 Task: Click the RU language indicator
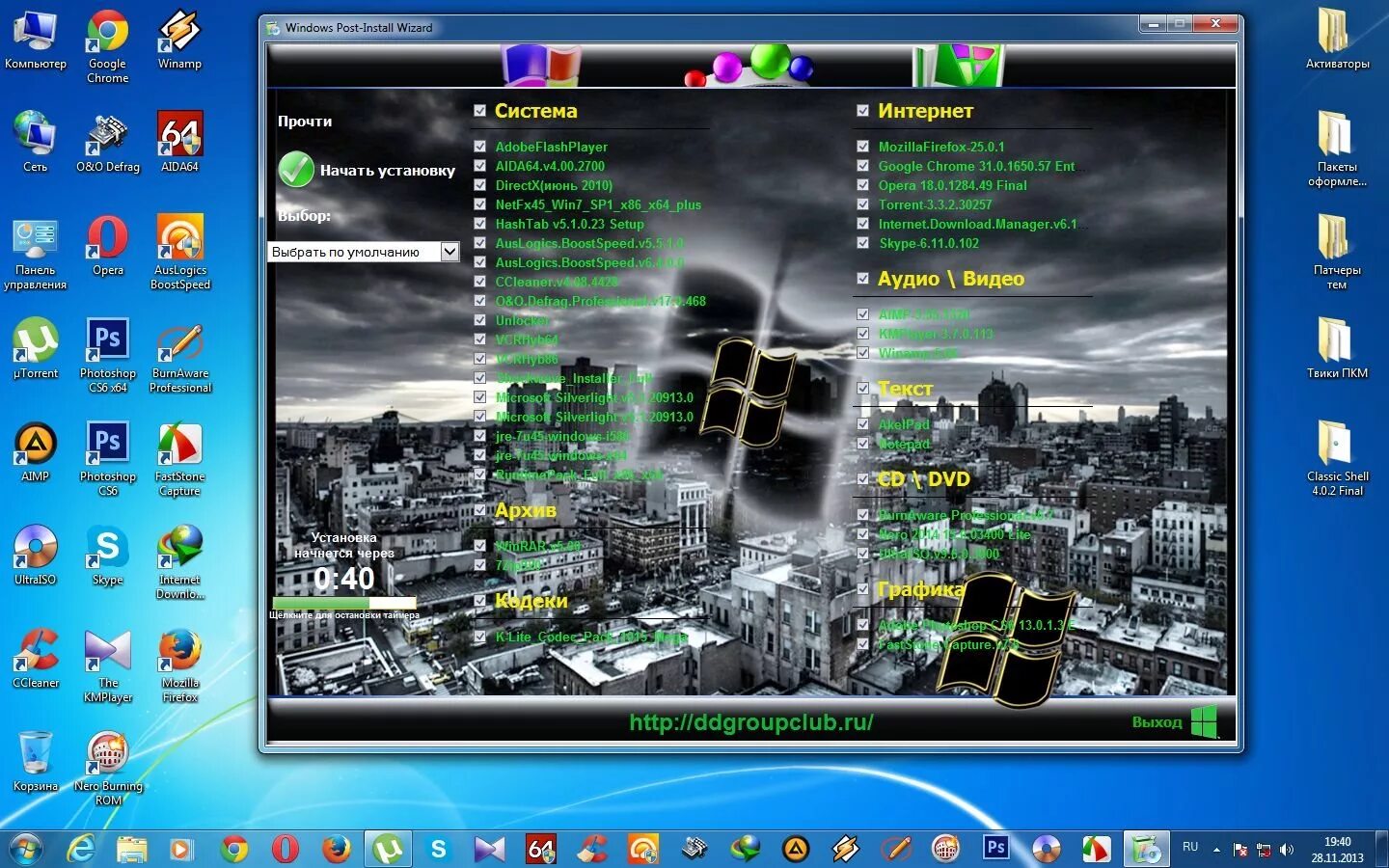pos(1190,847)
